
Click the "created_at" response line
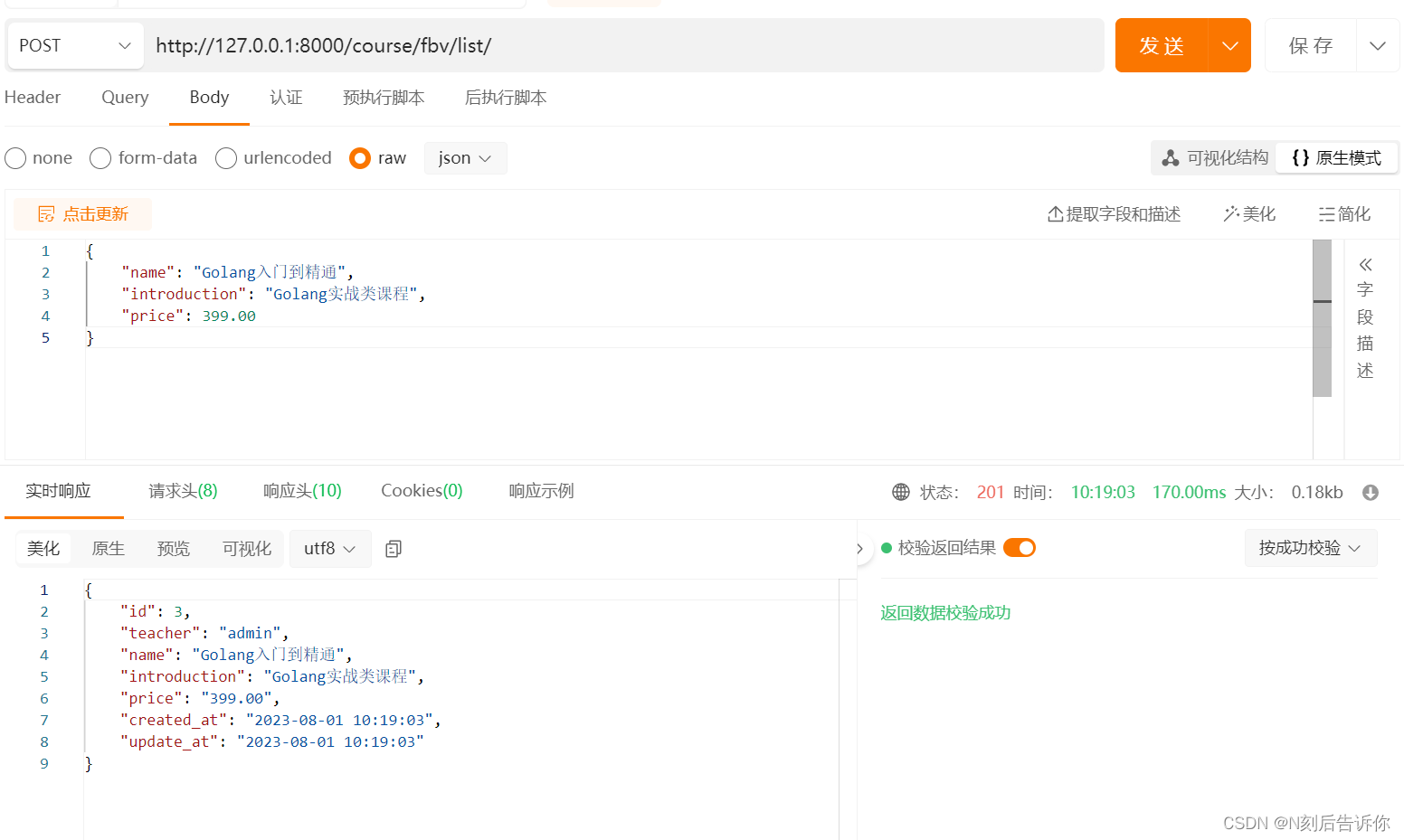(x=280, y=720)
